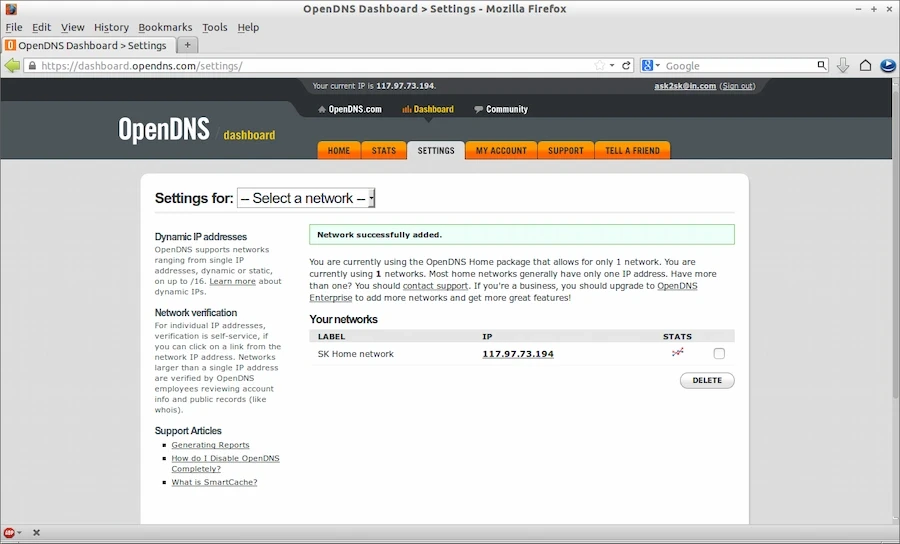The height and width of the screenshot is (544, 900).
Task: Open the Bookmarks menu
Action: (165, 28)
